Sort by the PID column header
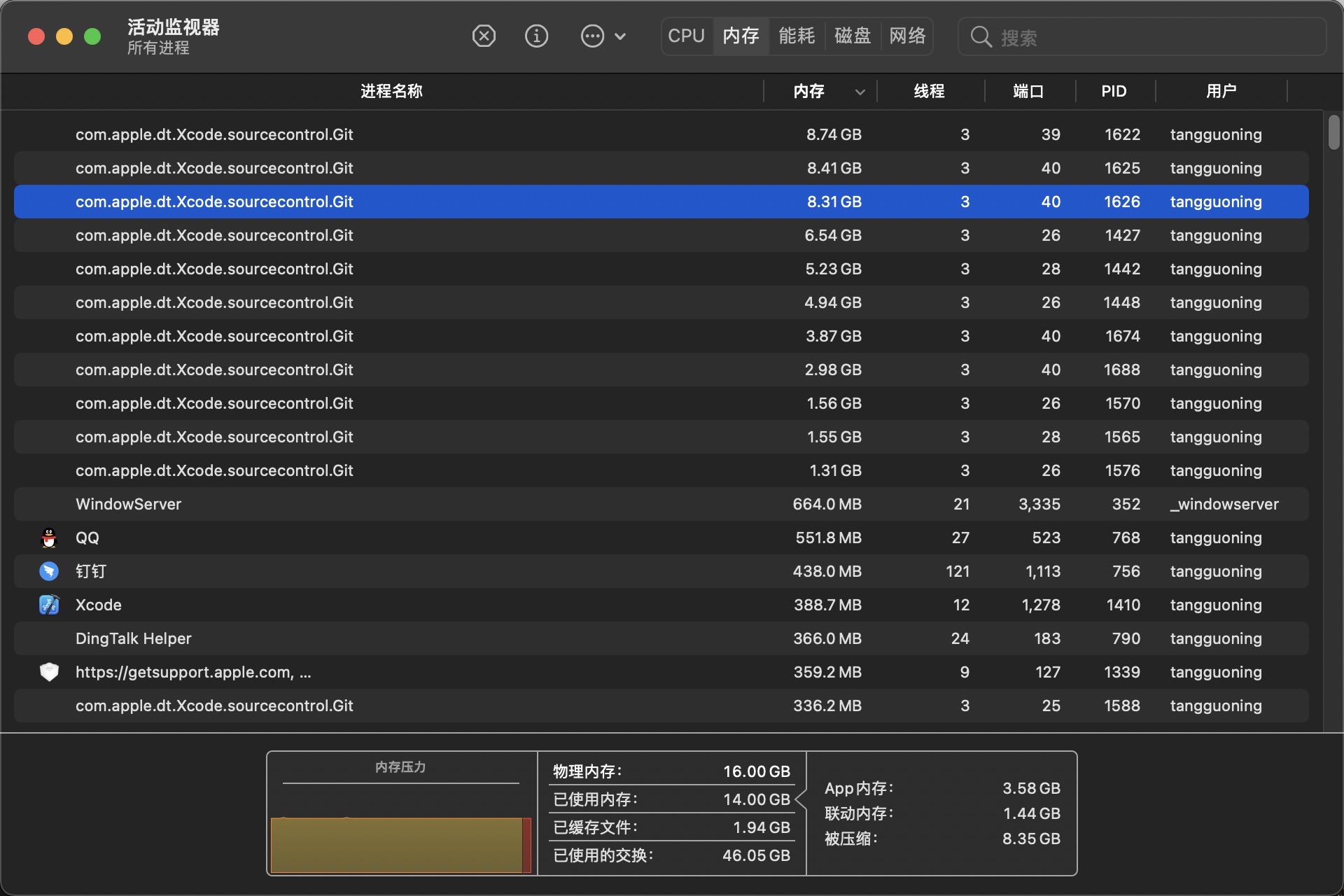The height and width of the screenshot is (896, 1344). point(1113,91)
